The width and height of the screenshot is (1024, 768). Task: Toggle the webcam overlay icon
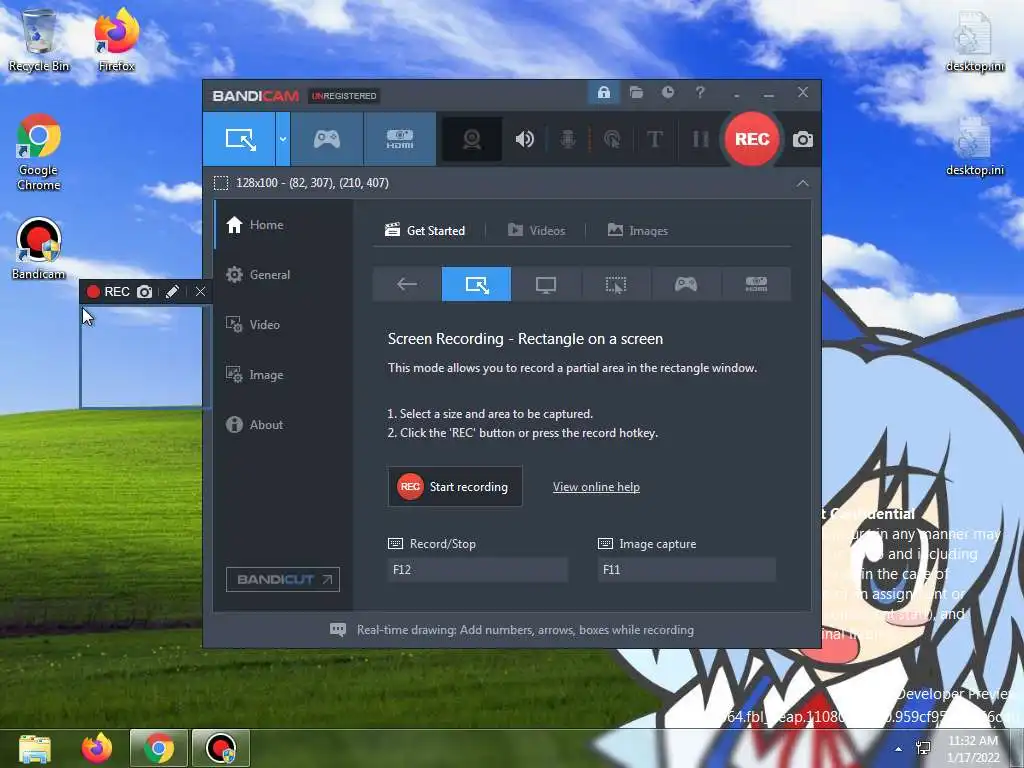point(472,139)
